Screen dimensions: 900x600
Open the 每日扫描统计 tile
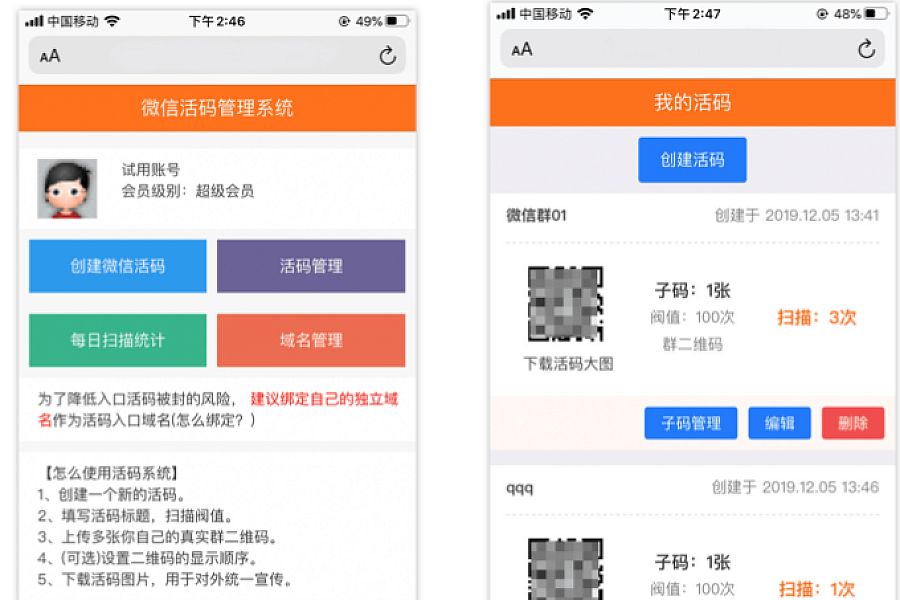pos(118,340)
